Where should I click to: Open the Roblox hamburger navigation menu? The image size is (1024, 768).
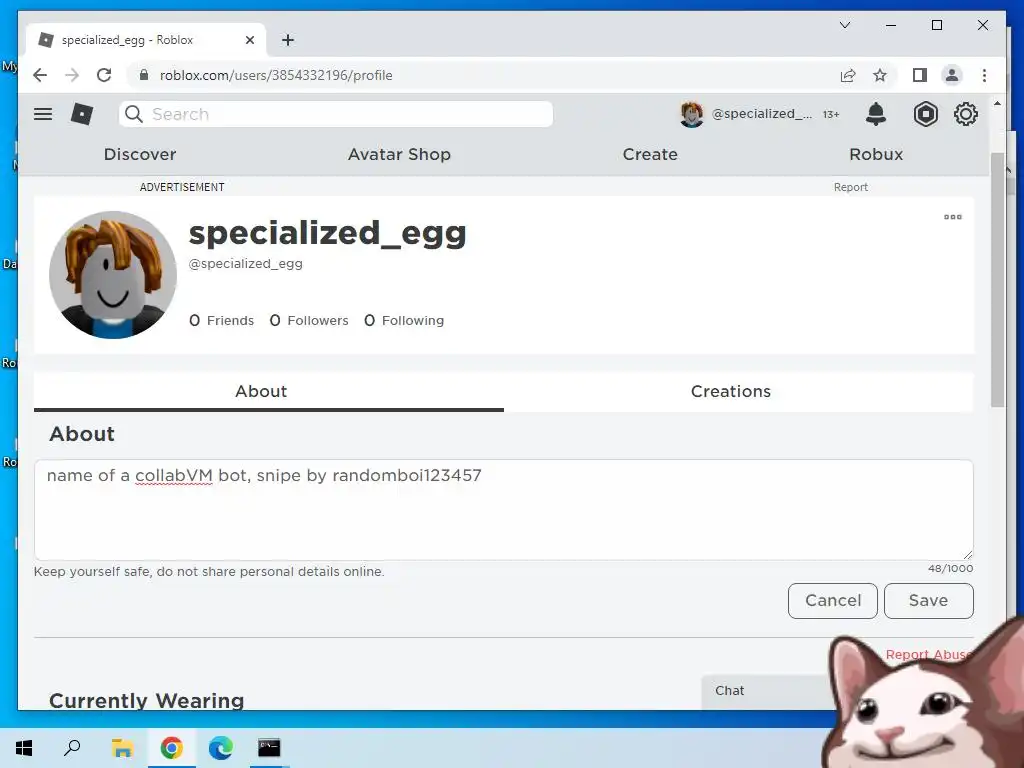point(43,114)
